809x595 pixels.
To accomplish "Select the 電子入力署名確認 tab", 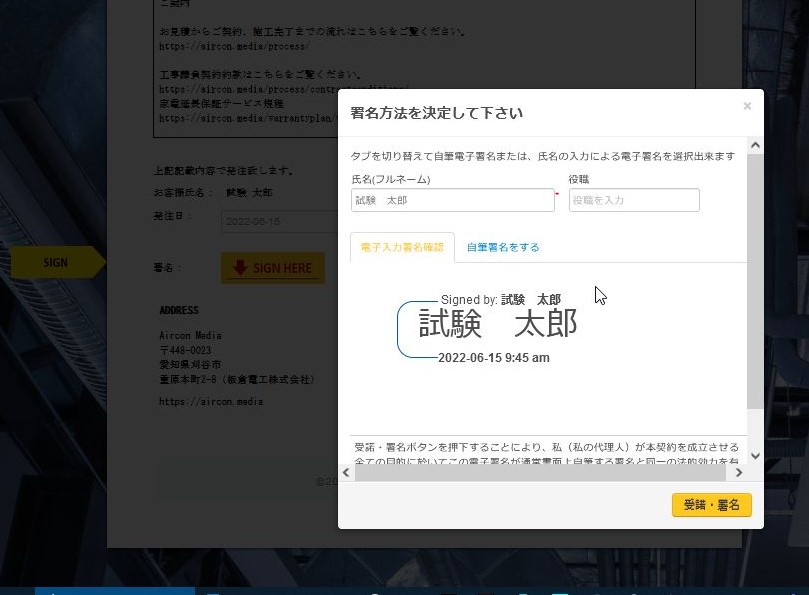I will pyautogui.click(x=402, y=247).
